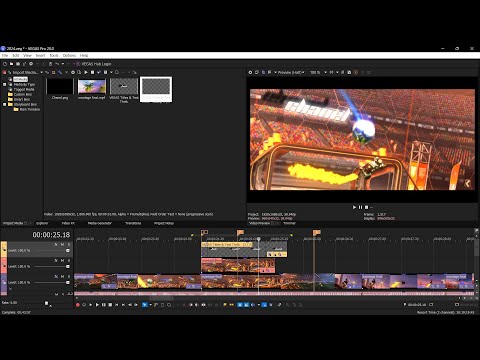This screenshot has width=480, height=360.
Task: Select the Normal Edit Tool
Action: pyautogui.click(x=144, y=305)
